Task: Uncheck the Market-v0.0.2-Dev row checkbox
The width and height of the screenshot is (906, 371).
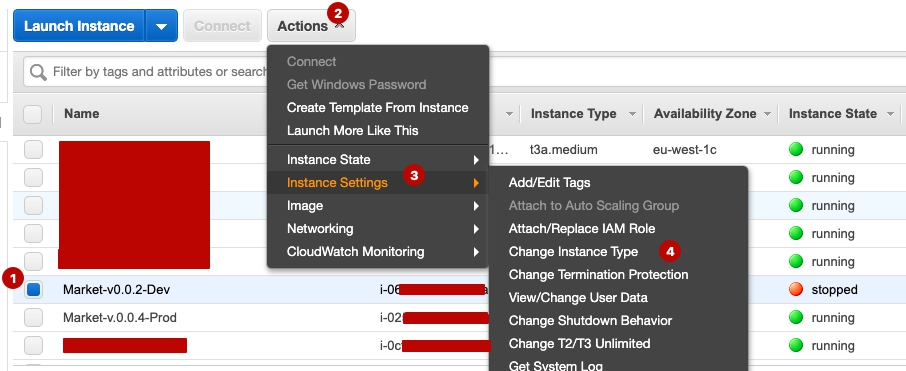Action: tap(33, 290)
